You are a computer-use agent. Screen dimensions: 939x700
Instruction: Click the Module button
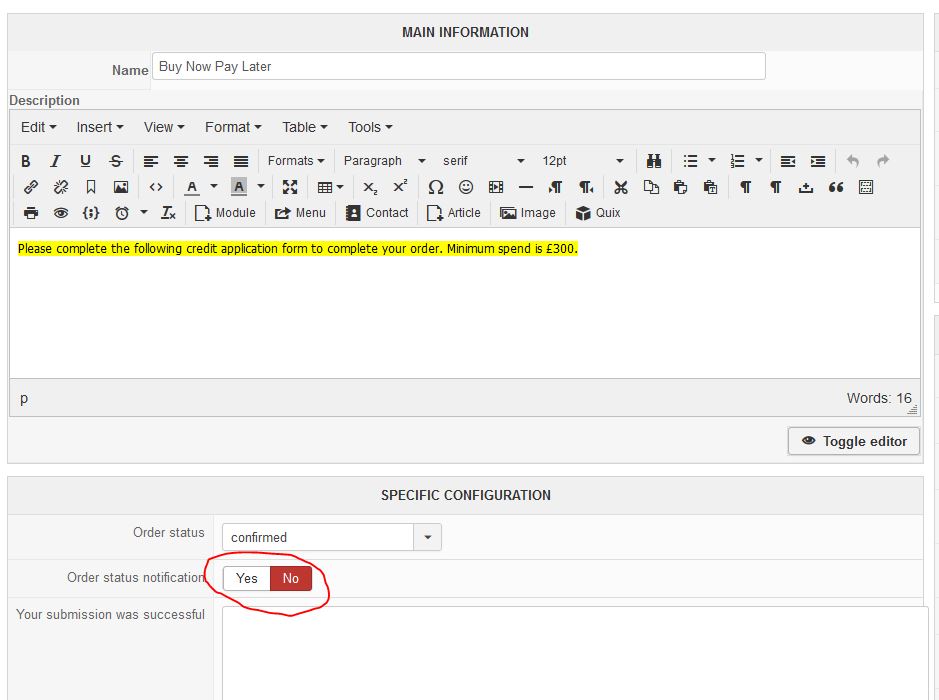225,213
